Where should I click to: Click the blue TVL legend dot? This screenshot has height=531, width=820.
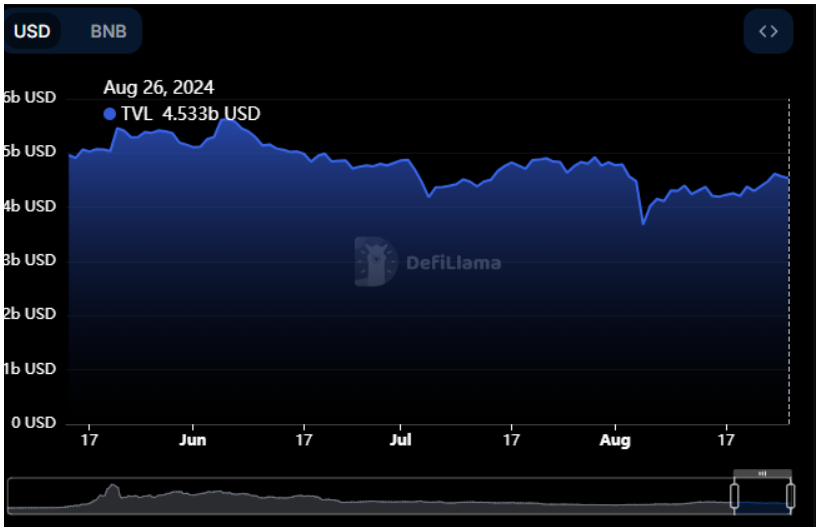point(109,114)
